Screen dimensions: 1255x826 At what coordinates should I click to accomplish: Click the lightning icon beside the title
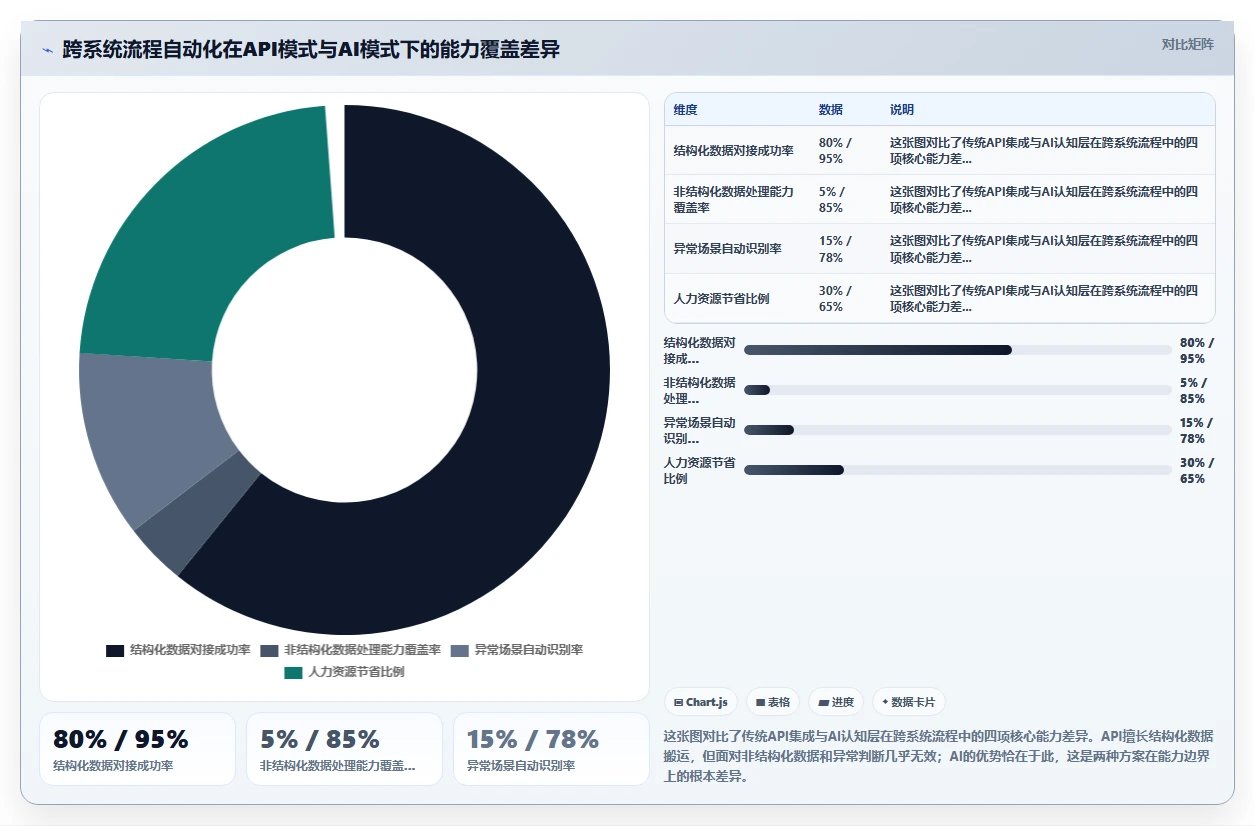[x=47, y=50]
